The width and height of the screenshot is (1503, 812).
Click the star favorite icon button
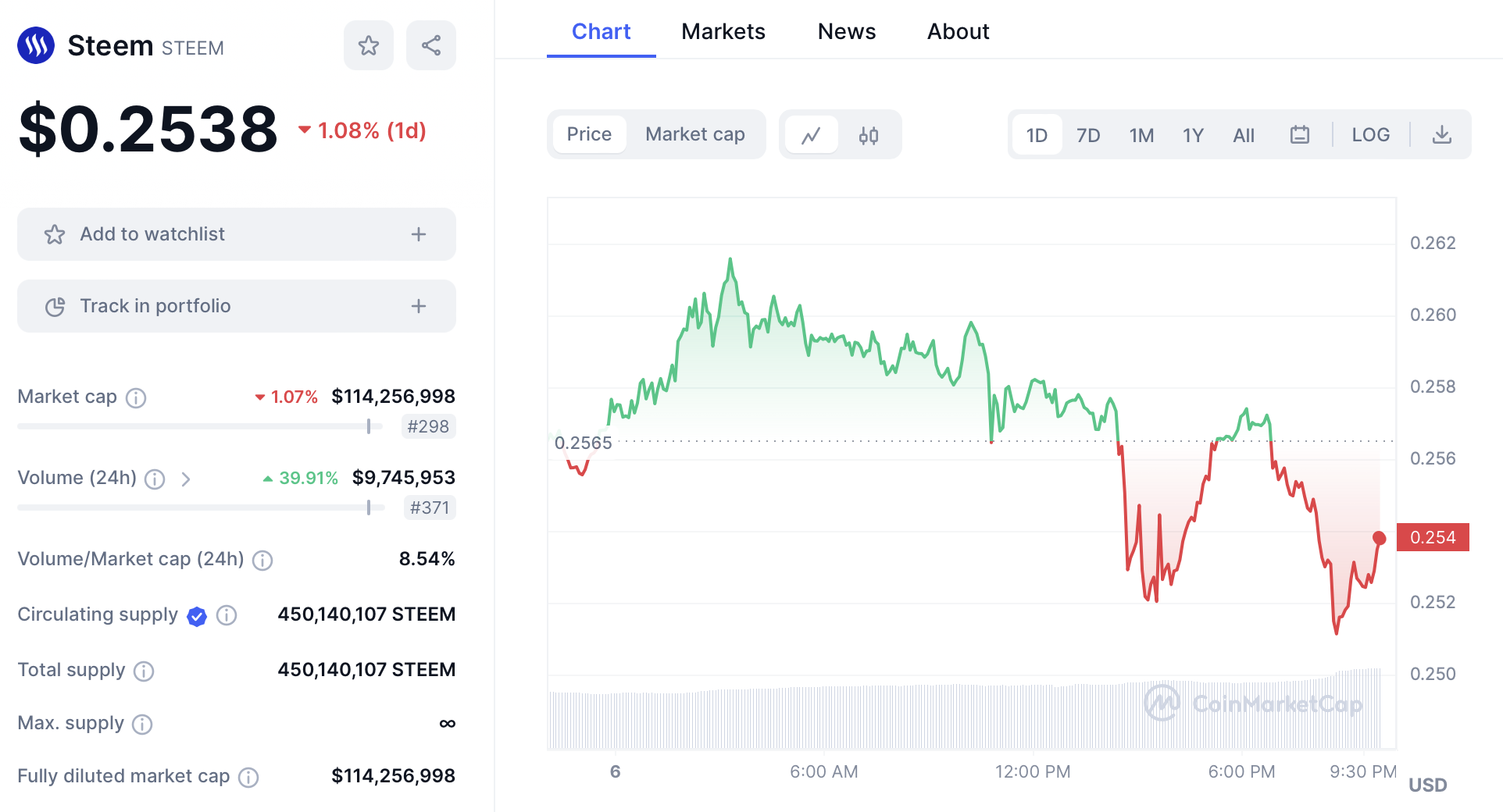point(369,45)
